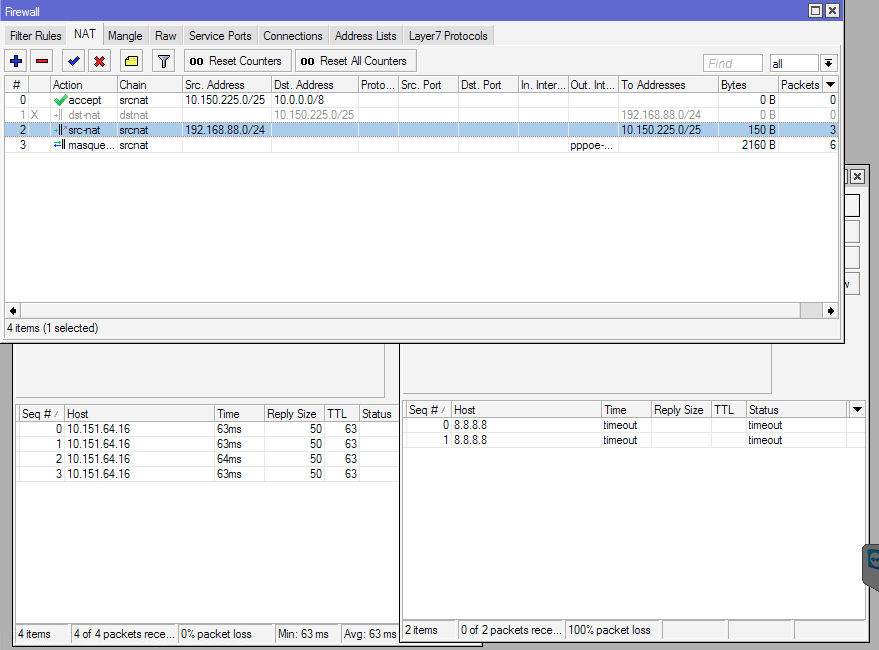Enable rule using the blue checkmark icon
This screenshot has width=879, height=650.
73,61
